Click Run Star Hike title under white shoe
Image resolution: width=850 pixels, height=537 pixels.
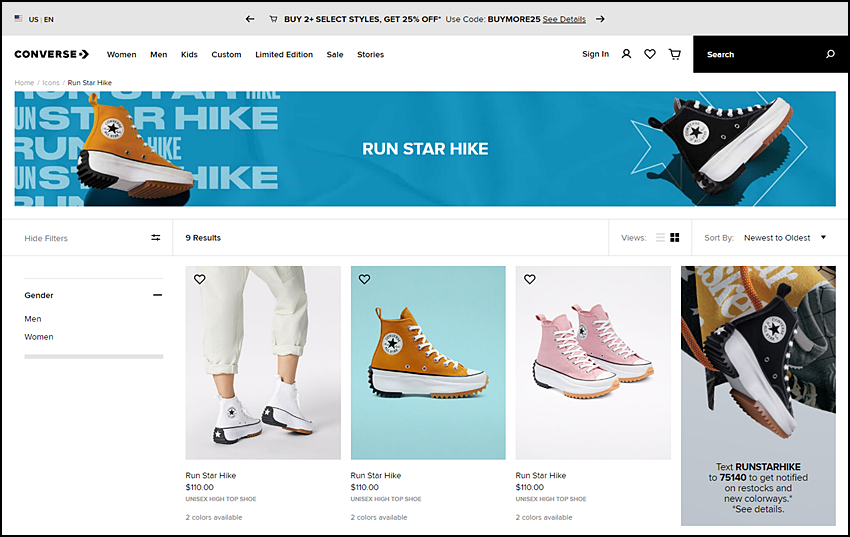[x=211, y=475]
